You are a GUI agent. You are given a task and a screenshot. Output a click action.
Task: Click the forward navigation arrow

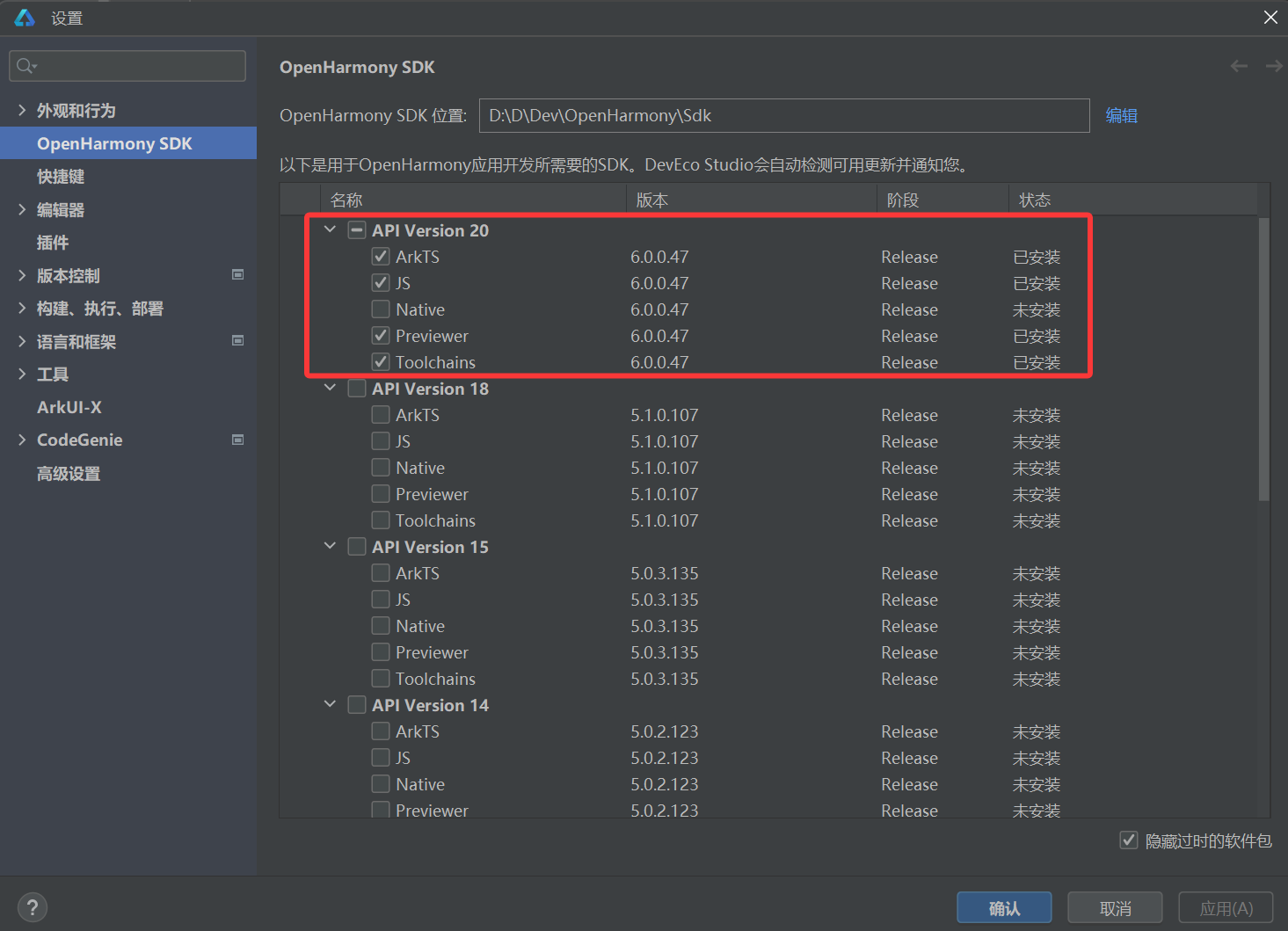point(1273,67)
